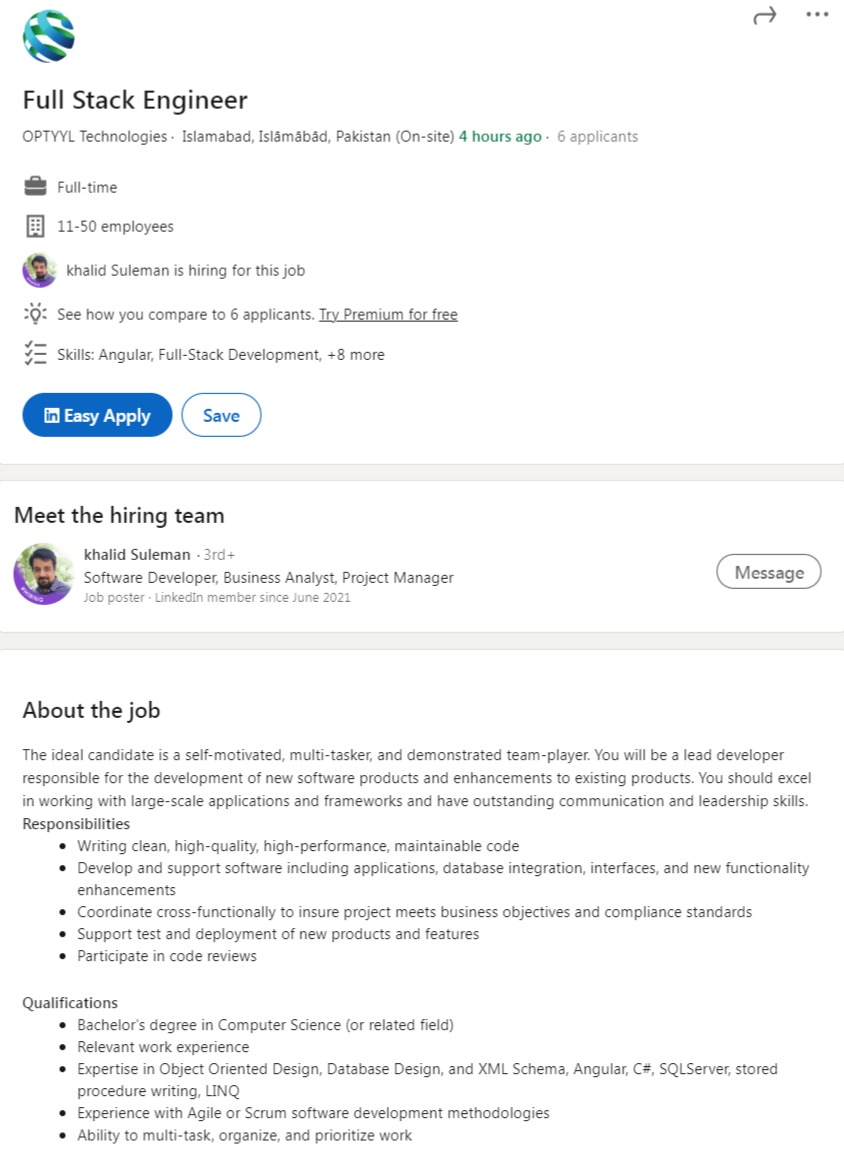Click the lightbulb applicant insights icon
Viewport: 844px width, 1163px height.
(x=35, y=314)
